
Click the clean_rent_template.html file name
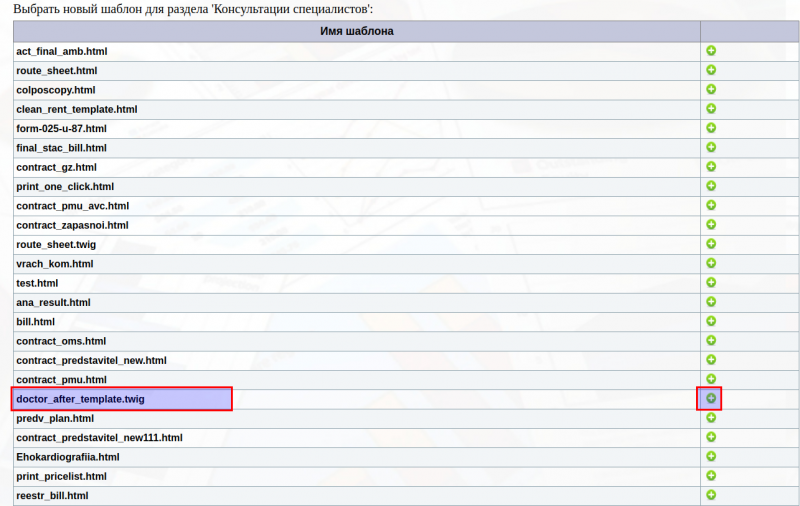77,109
